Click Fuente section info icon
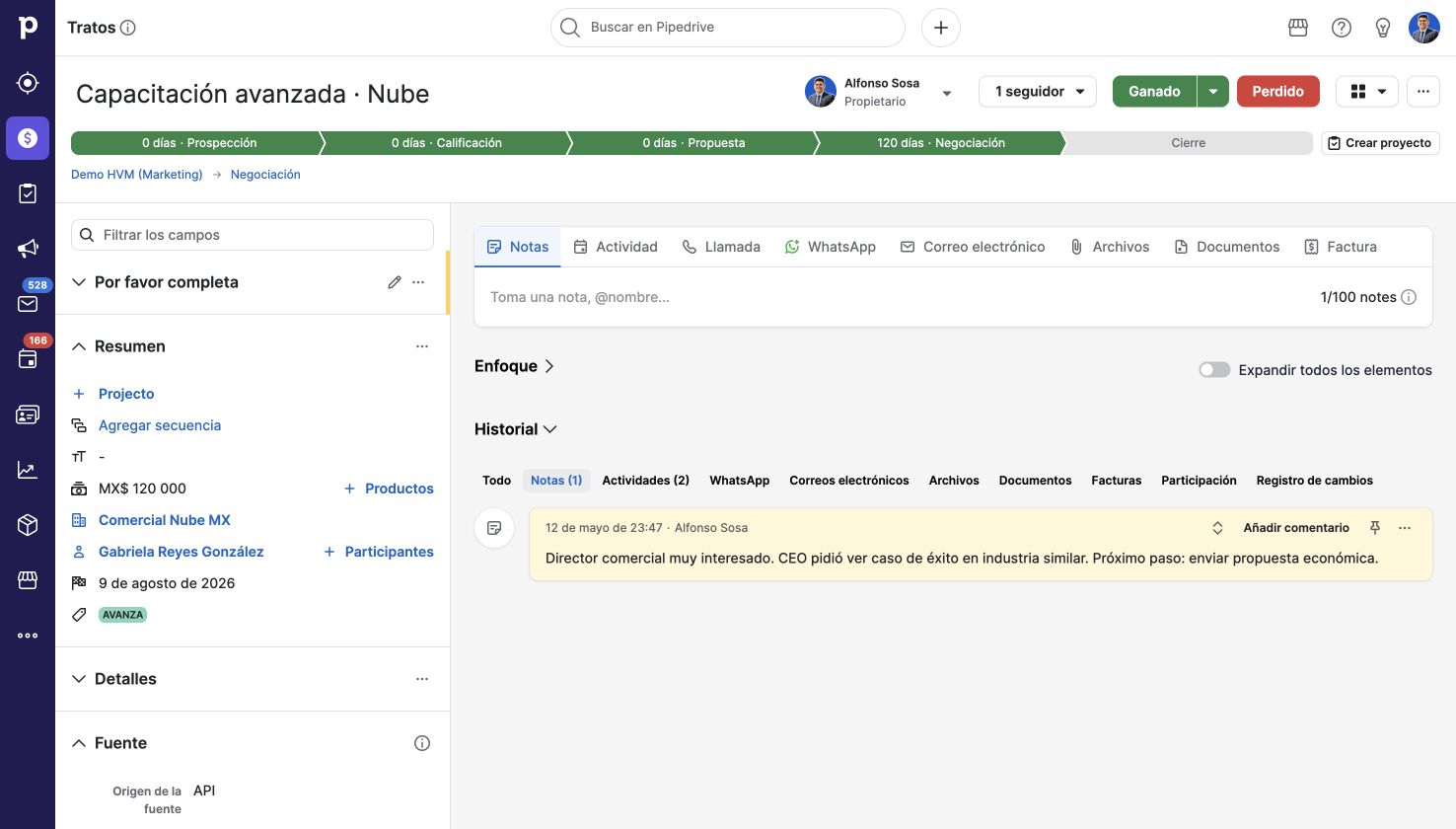1456x829 pixels. (x=422, y=743)
